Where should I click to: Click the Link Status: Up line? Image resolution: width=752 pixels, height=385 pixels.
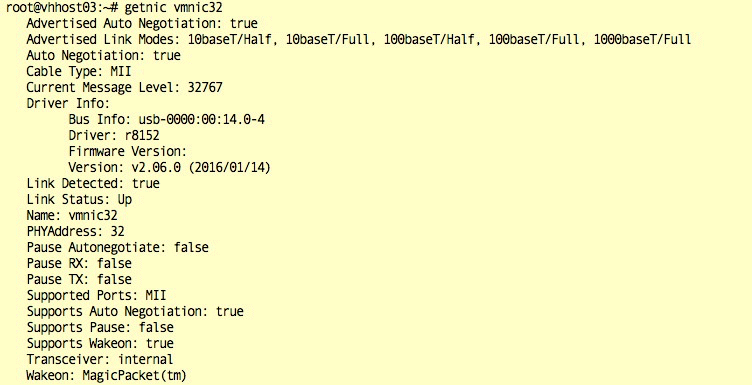[79, 199]
